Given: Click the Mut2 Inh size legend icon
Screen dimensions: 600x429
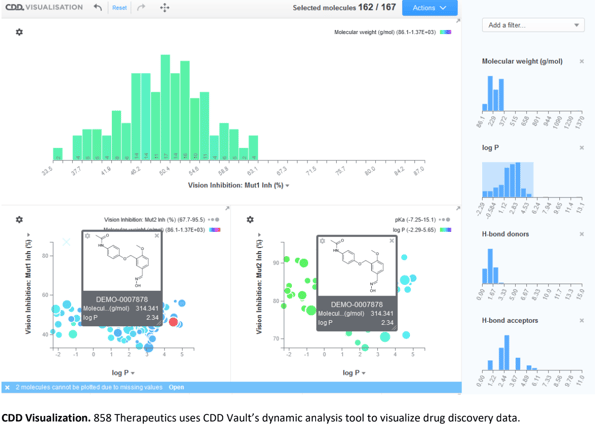Looking at the screenshot, I should click(214, 220).
